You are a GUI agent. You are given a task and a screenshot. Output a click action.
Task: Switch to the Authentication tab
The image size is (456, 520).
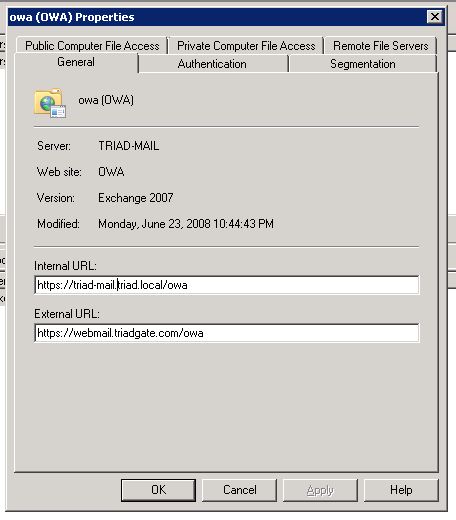(x=212, y=64)
